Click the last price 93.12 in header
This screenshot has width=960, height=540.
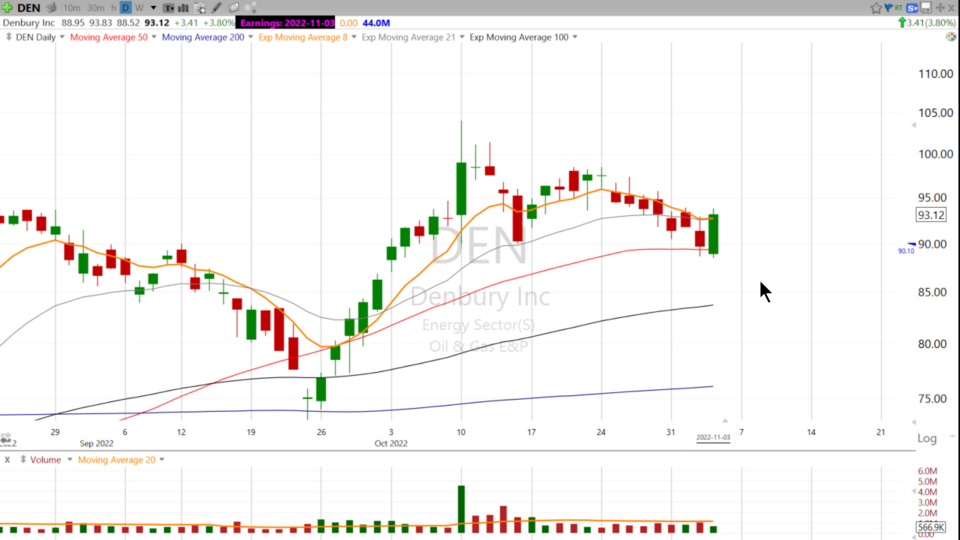(x=157, y=23)
